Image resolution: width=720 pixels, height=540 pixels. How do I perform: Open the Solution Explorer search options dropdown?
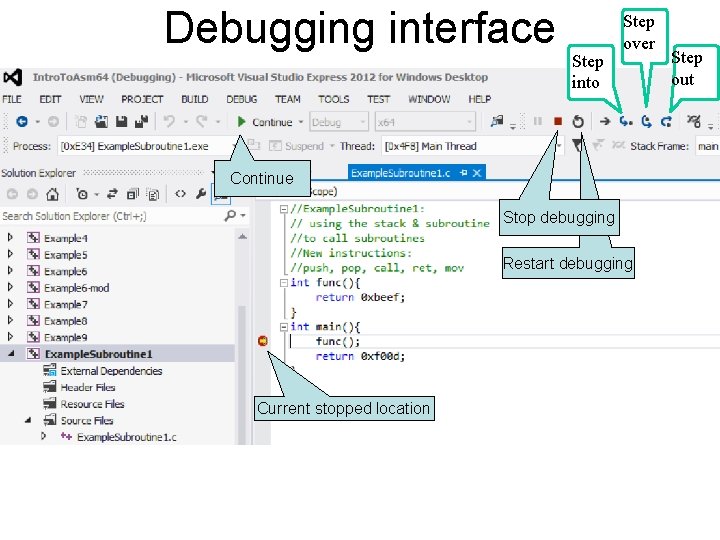(243, 216)
